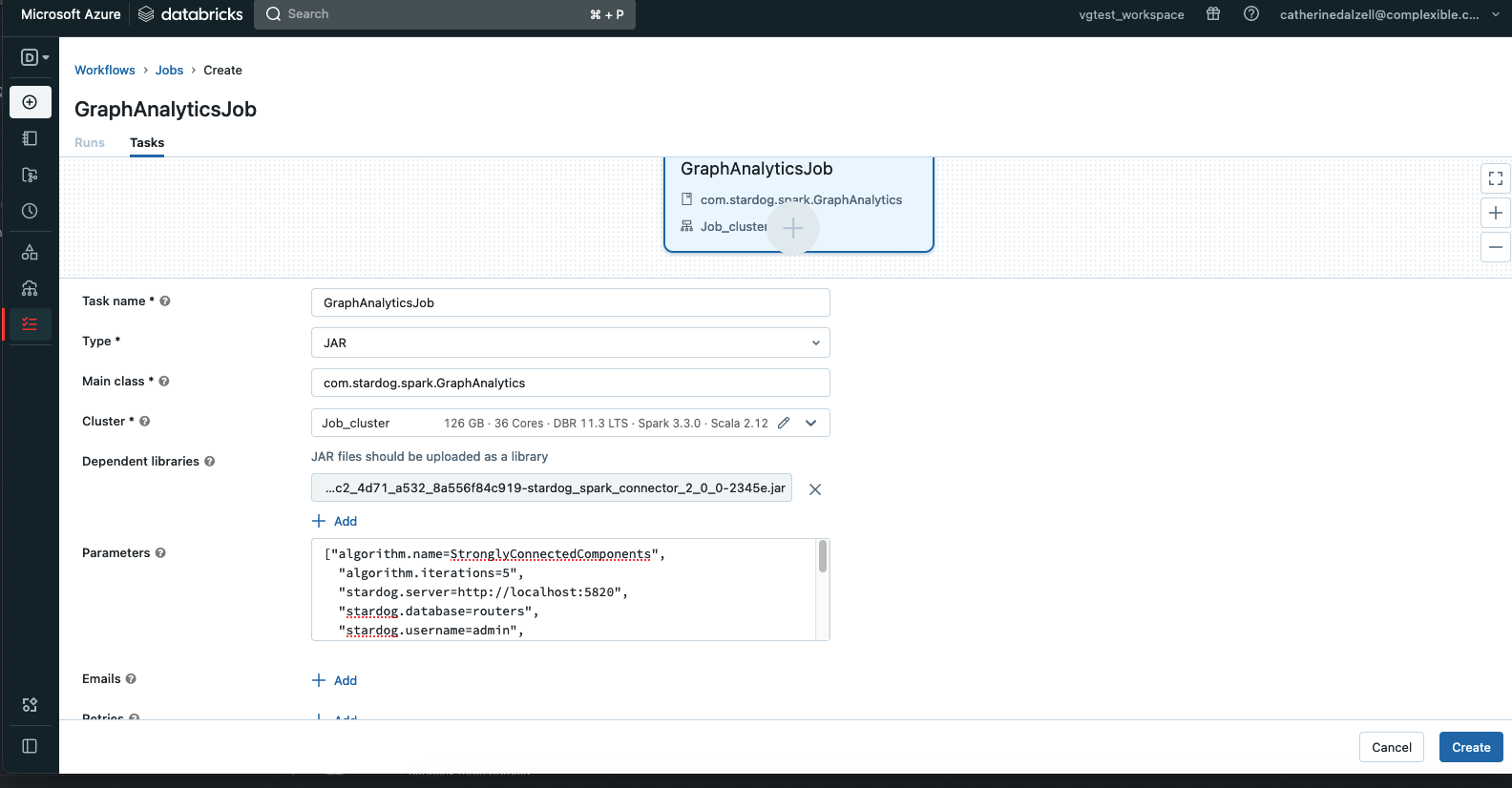The width and height of the screenshot is (1512, 788).
Task: Click the Main class input field
Action: tap(570, 383)
